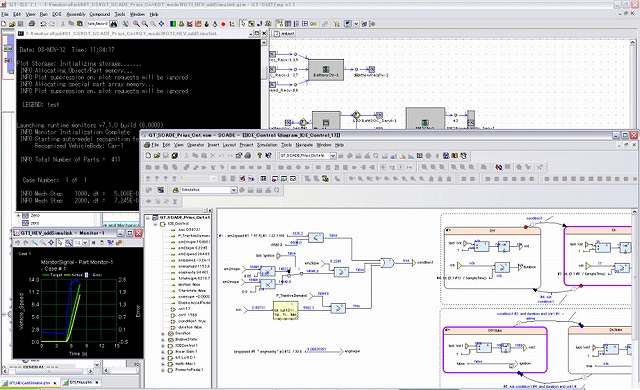Click the red record dot icon in GT-ISE
This screenshot has height=390, width=640.
[223, 24]
